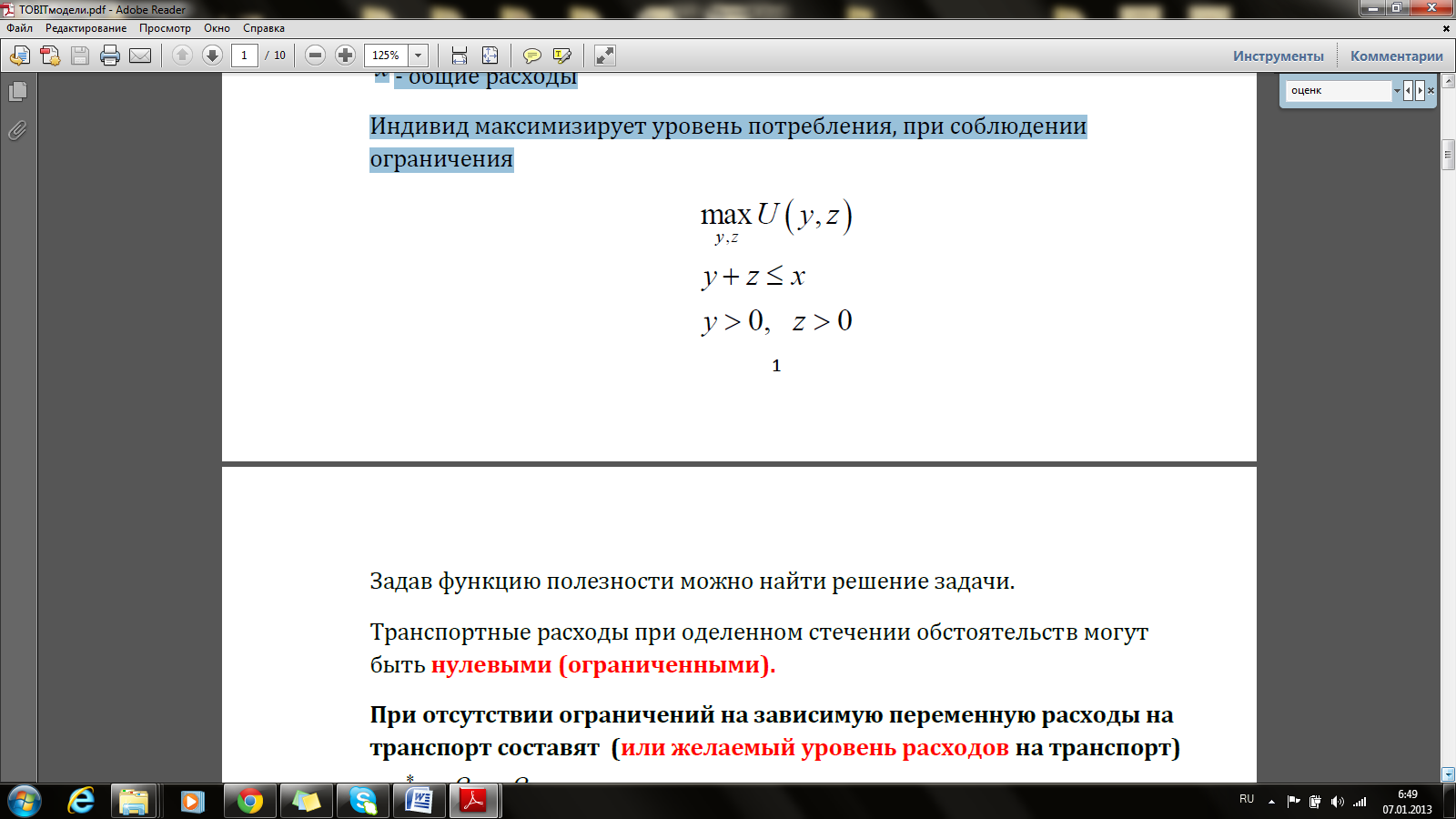Open the Файл menu
Image resolution: width=1456 pixels, height=819 pixels.
pyautogui.click(x=20, y=28)
